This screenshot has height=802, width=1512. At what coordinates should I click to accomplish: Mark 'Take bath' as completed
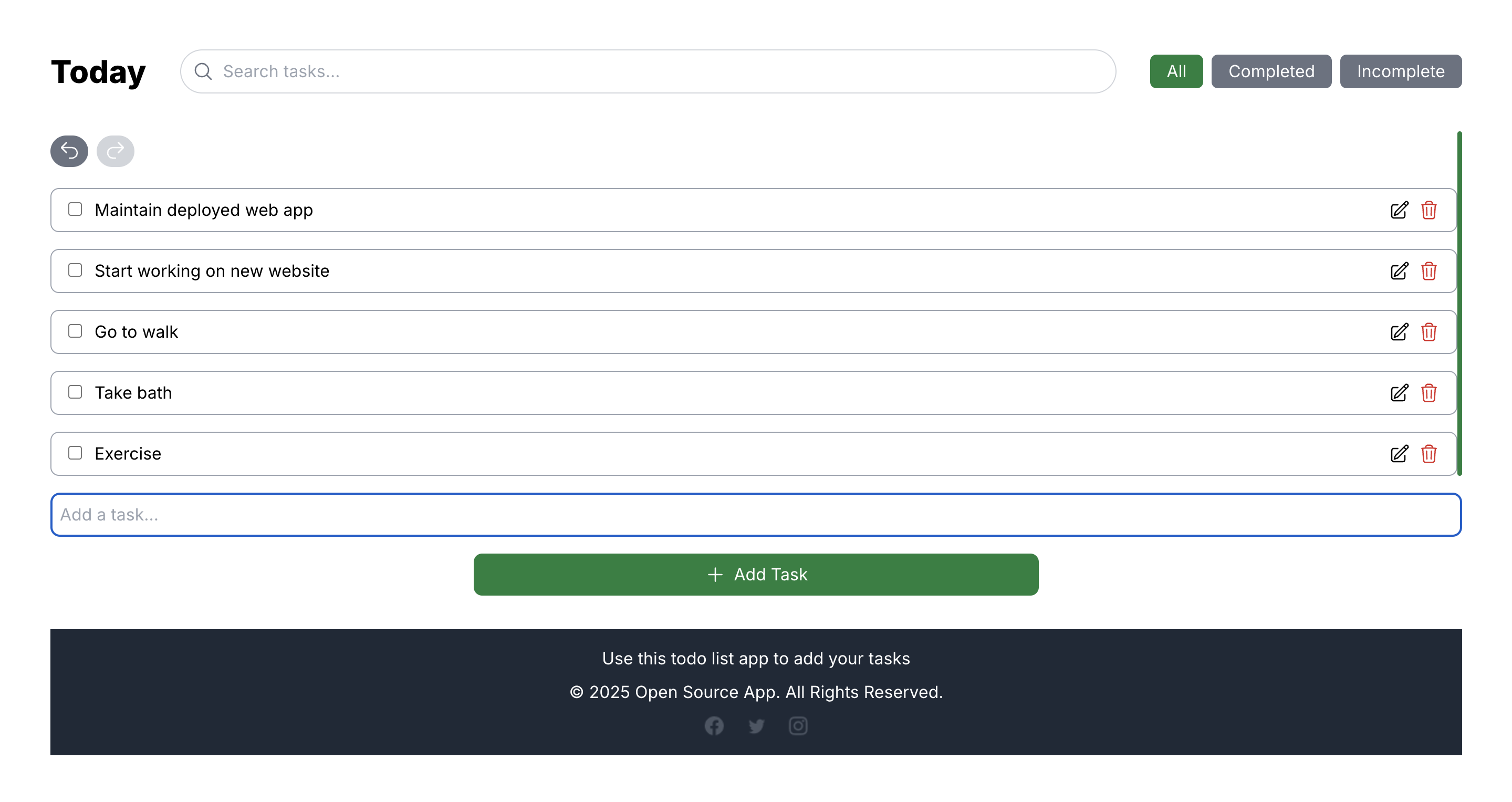[75, 392]
